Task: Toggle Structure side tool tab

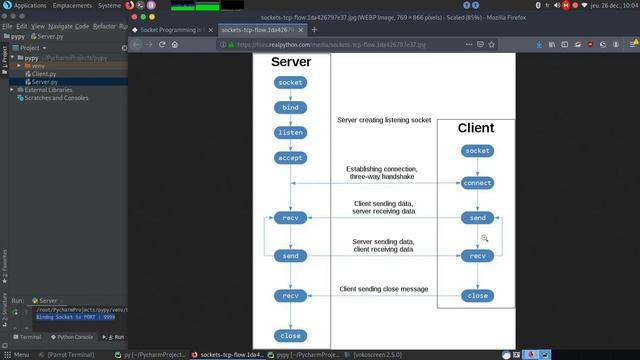Action: 4,309
